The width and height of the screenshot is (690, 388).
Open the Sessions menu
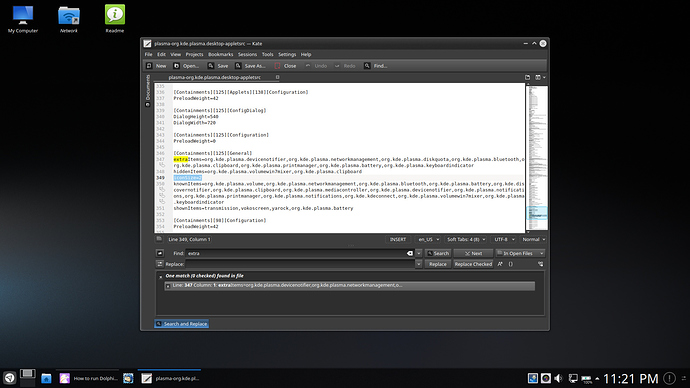point(247,55)
